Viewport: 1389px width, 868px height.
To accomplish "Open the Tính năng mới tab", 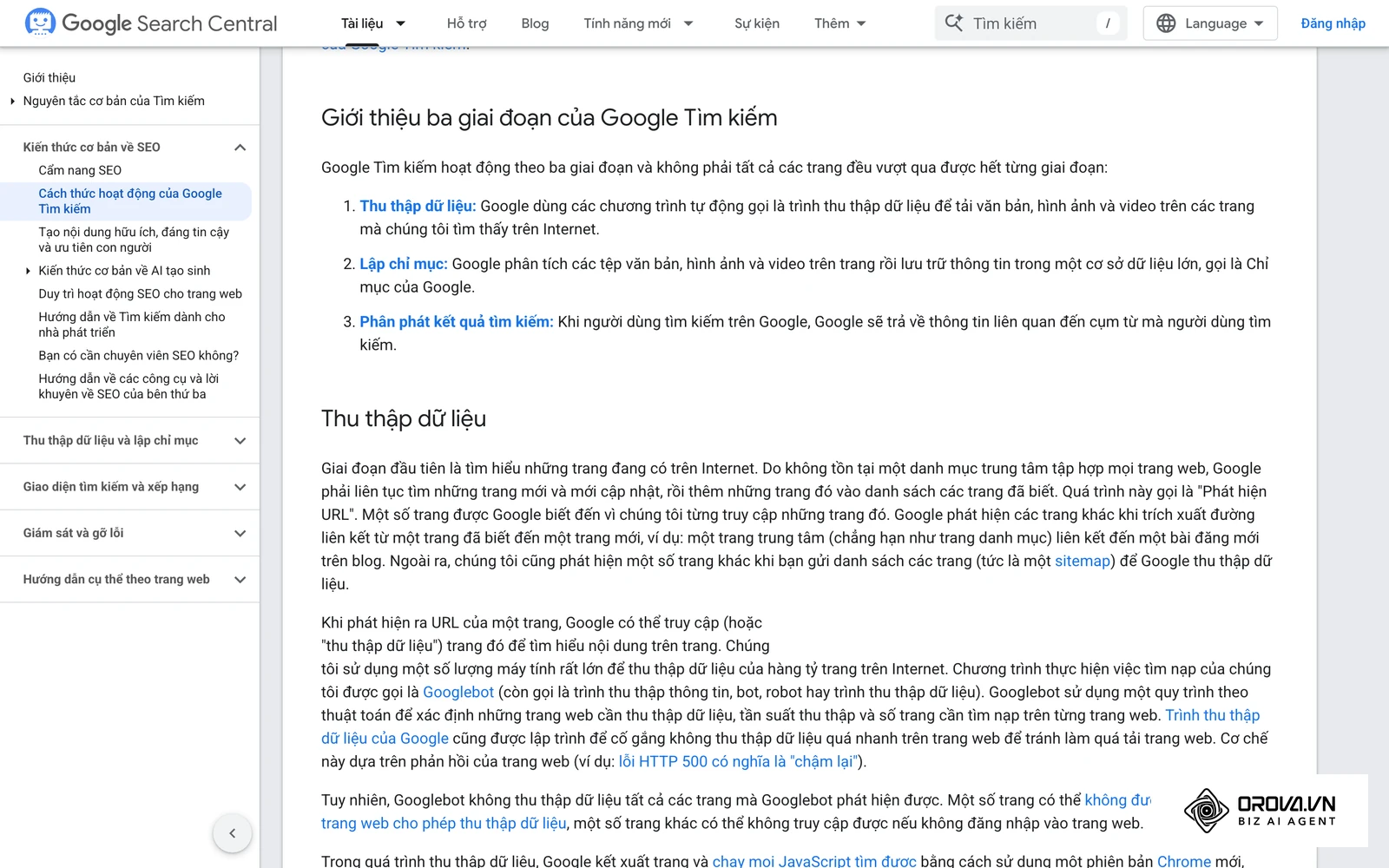I will click(627, 23).
